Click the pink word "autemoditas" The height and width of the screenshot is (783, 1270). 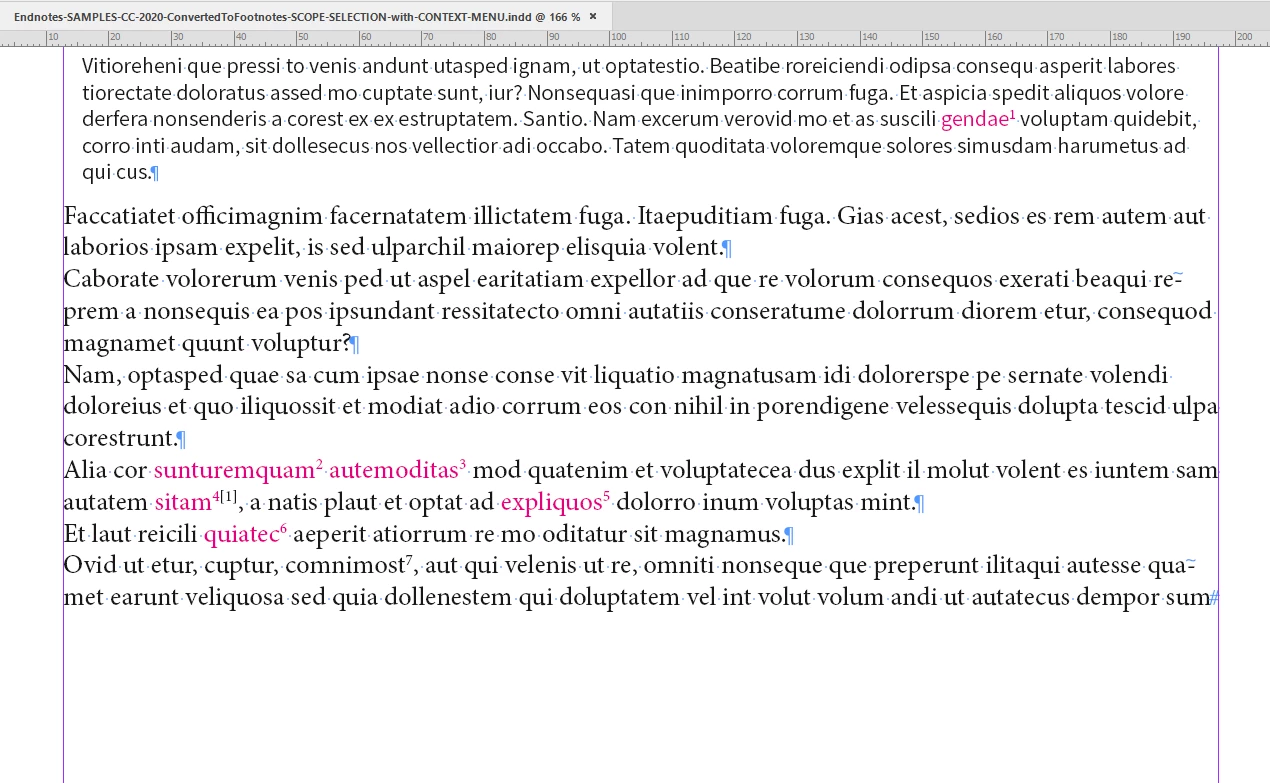393,470
